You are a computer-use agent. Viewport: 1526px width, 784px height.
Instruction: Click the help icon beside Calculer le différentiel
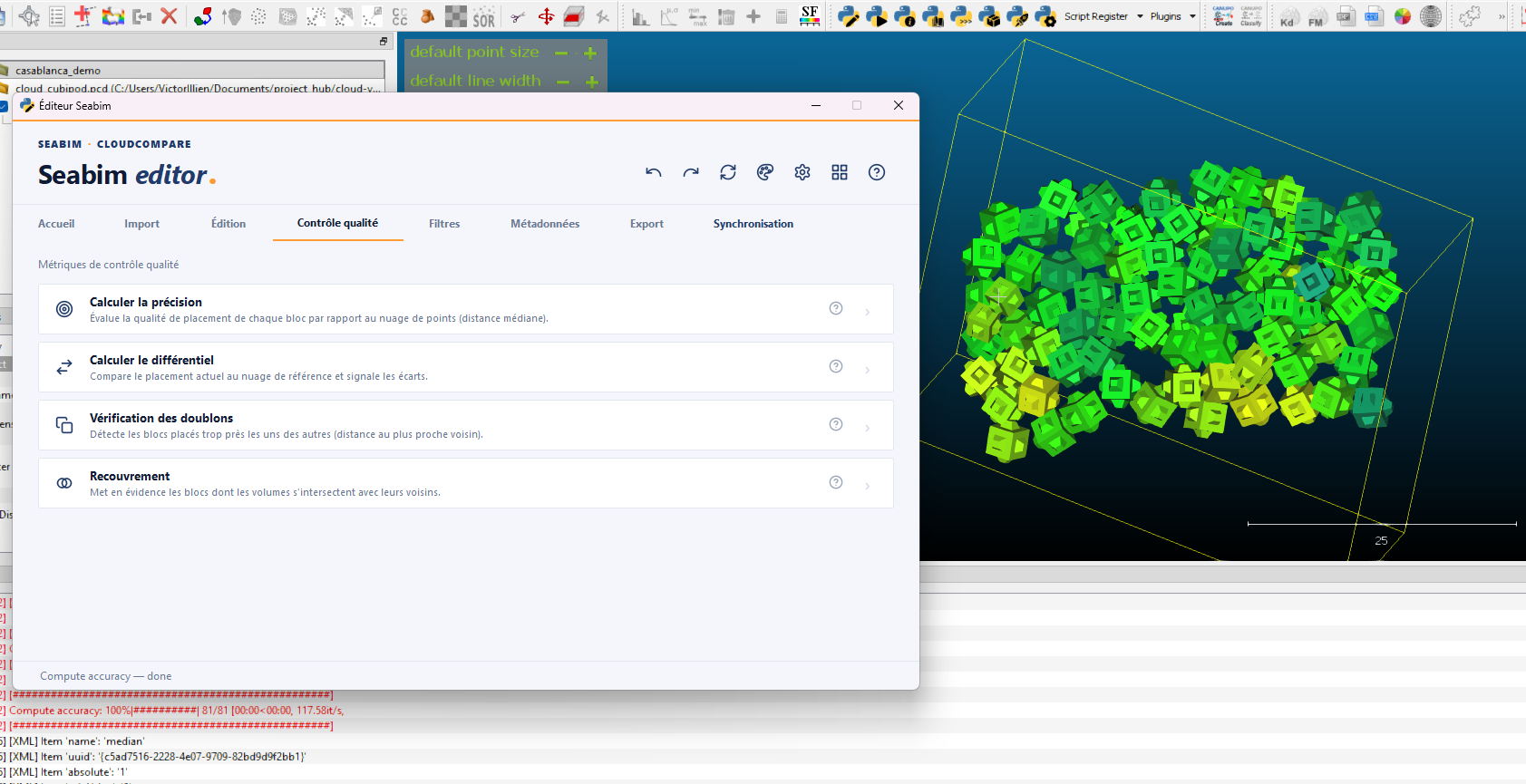836,366
